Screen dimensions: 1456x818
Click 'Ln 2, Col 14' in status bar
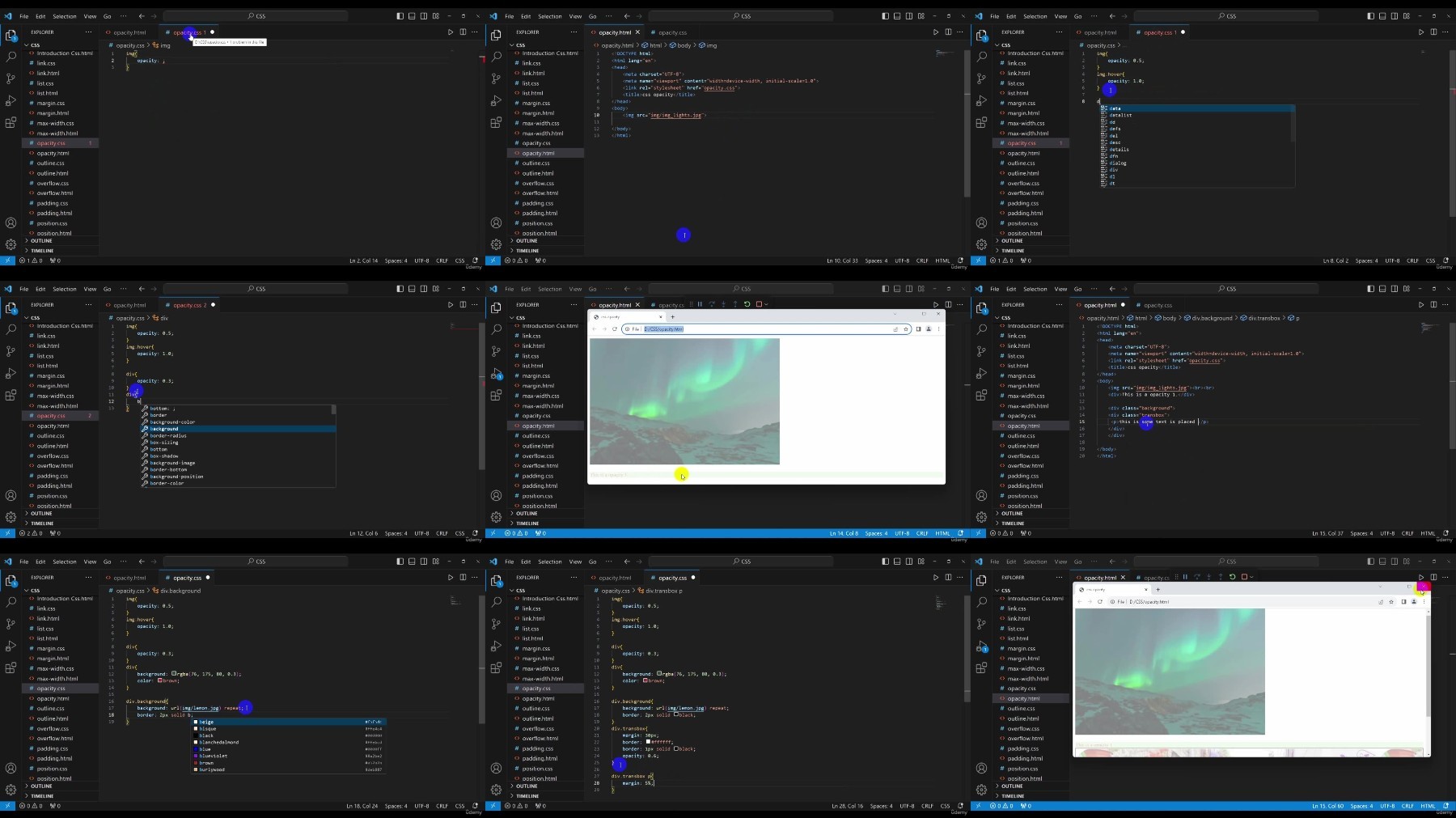(363, 261)
